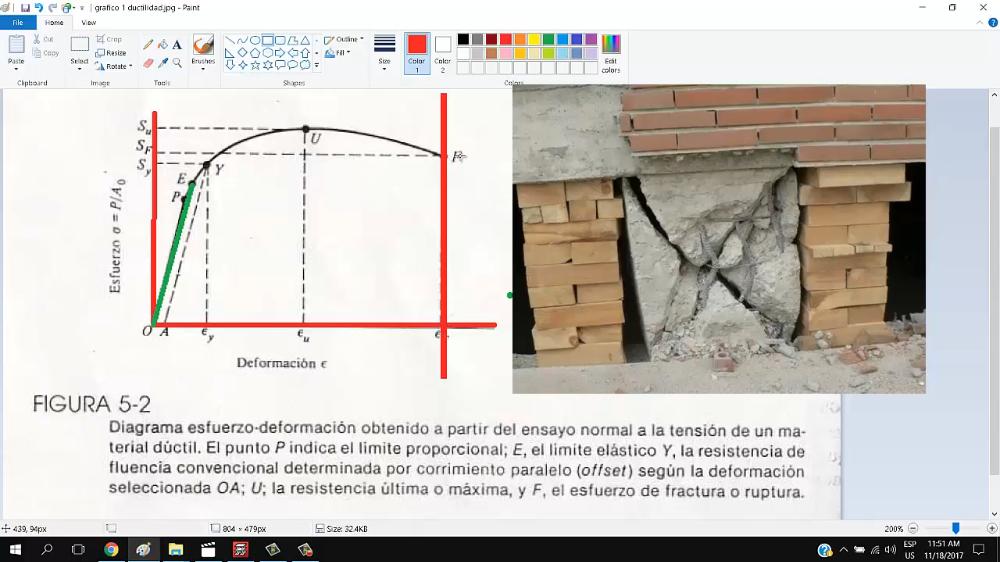Adjust the zoom slider handle
Image resolution: width=1000 pixels, height=562 pixels.
955,528
